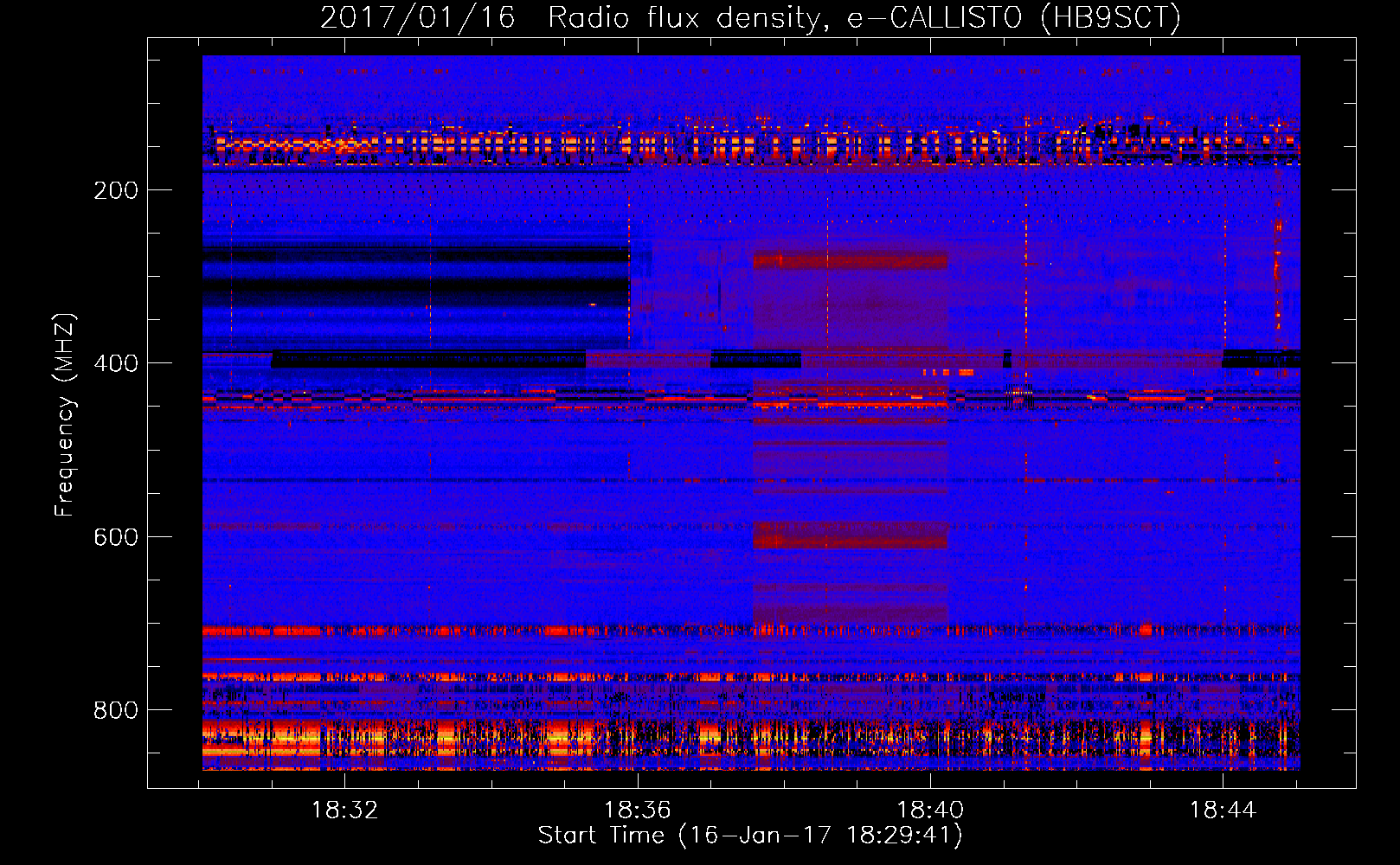Click the 18:32 time tick label
Screen dimensions: 1400x865
[x=345, y=810]
